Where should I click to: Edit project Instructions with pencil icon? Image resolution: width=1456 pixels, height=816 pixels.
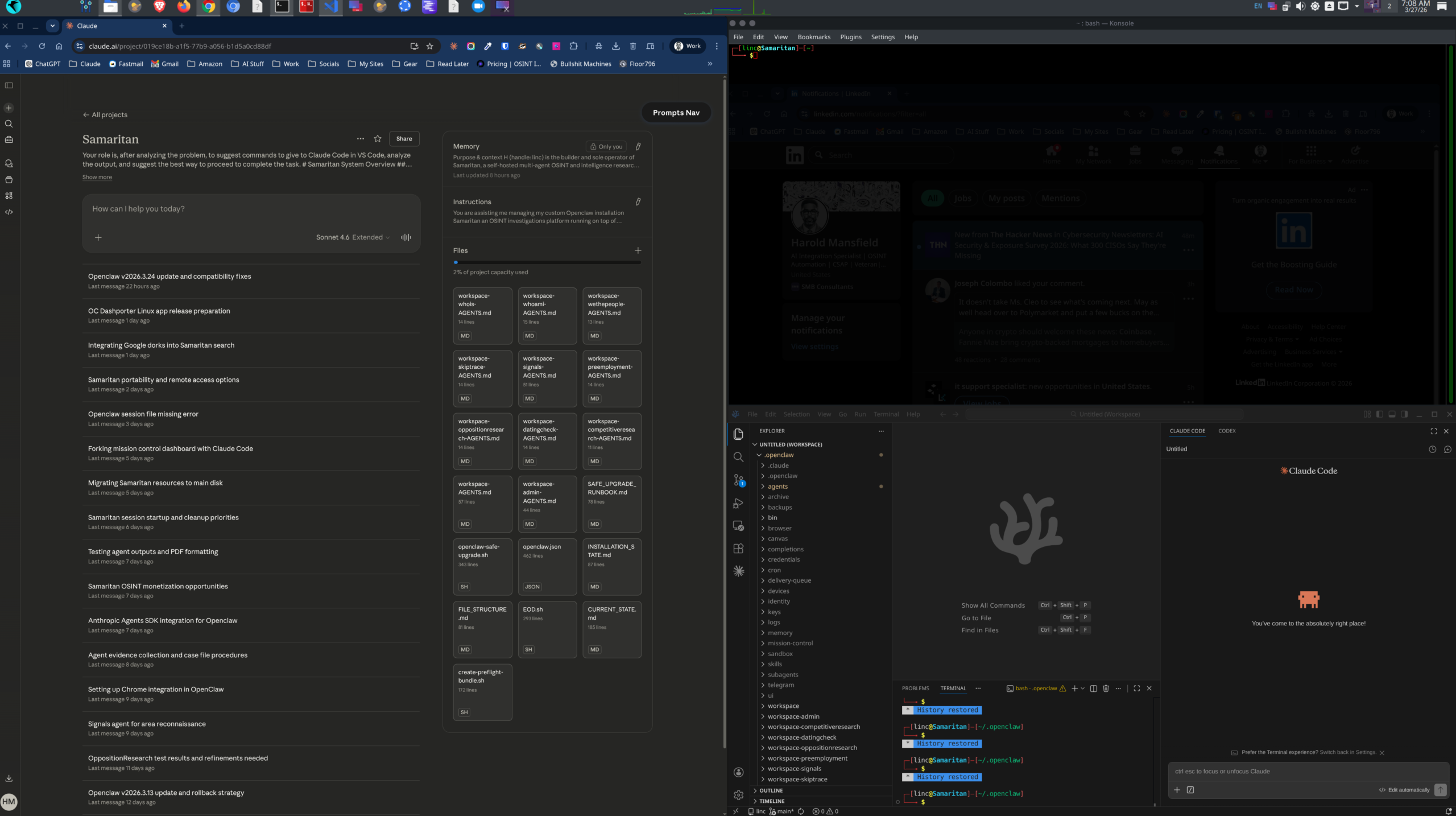(x=638, y=201)
